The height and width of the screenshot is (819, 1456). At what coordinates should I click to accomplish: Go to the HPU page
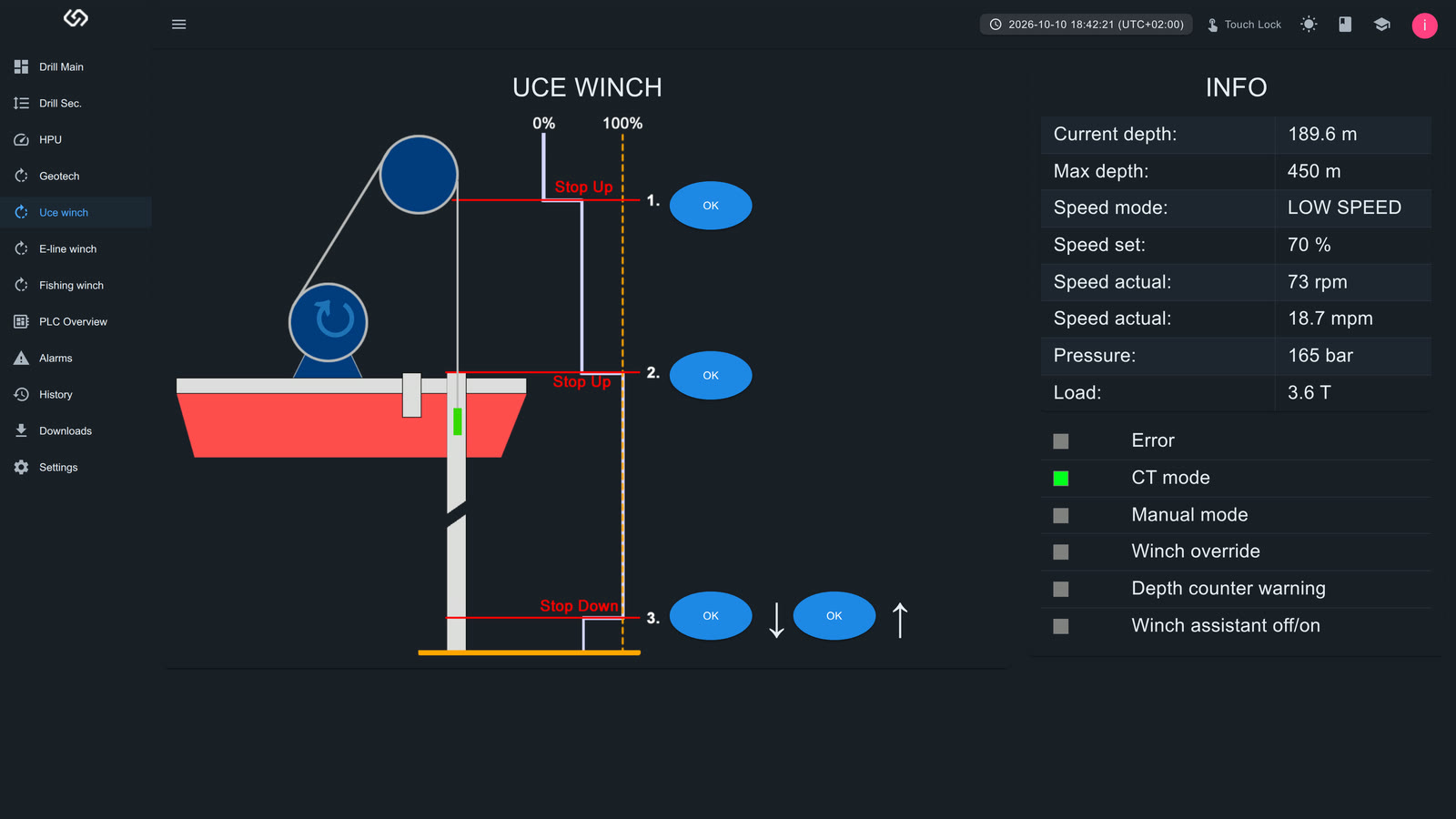point(76,139)
